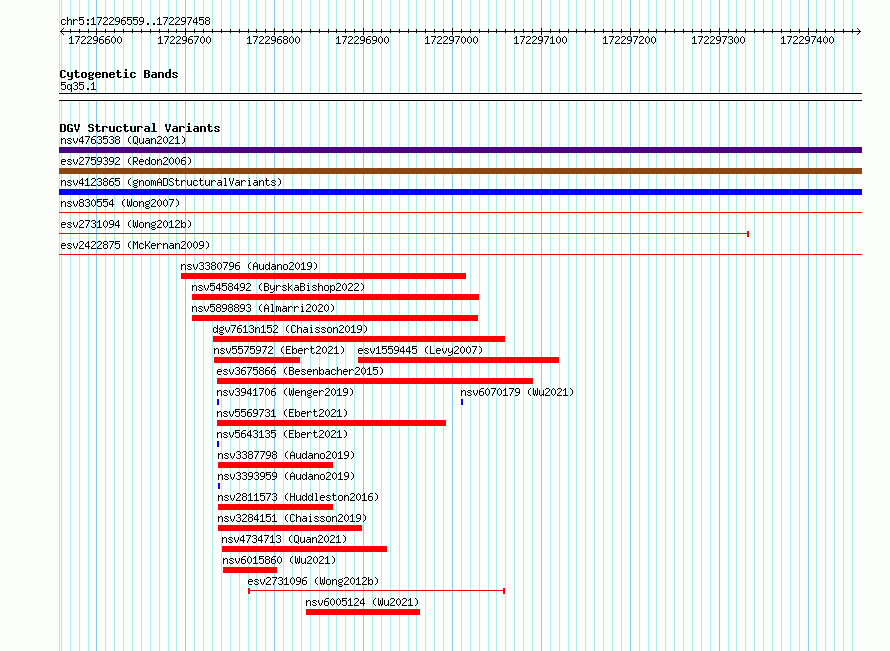This screenshot has height=651, width=890.
Task: Select the red bar under nsv2811573
Action: (x=275, y=507)
